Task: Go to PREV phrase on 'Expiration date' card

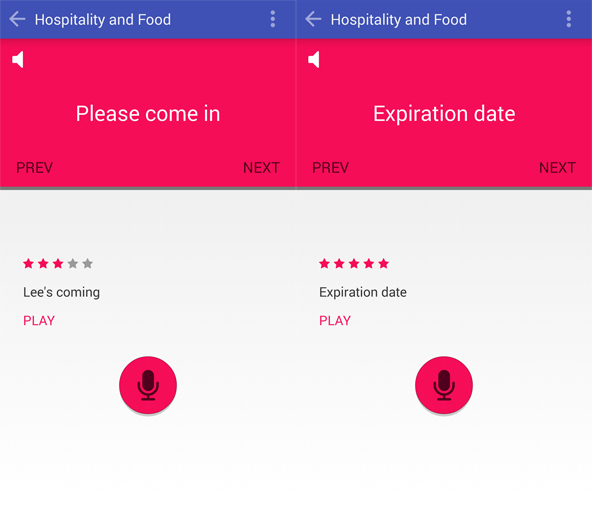Action: (330, 168)
